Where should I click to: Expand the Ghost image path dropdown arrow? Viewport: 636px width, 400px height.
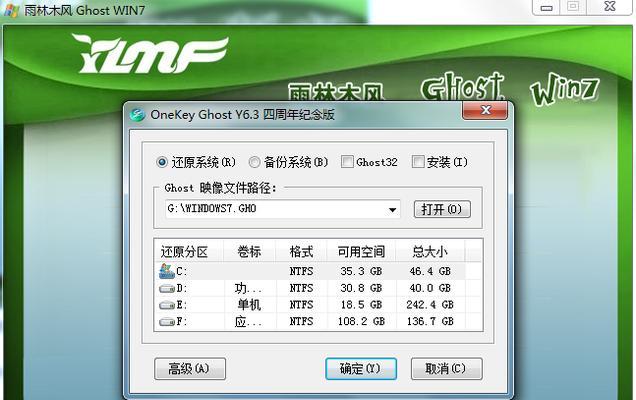[x=392, y=210]
